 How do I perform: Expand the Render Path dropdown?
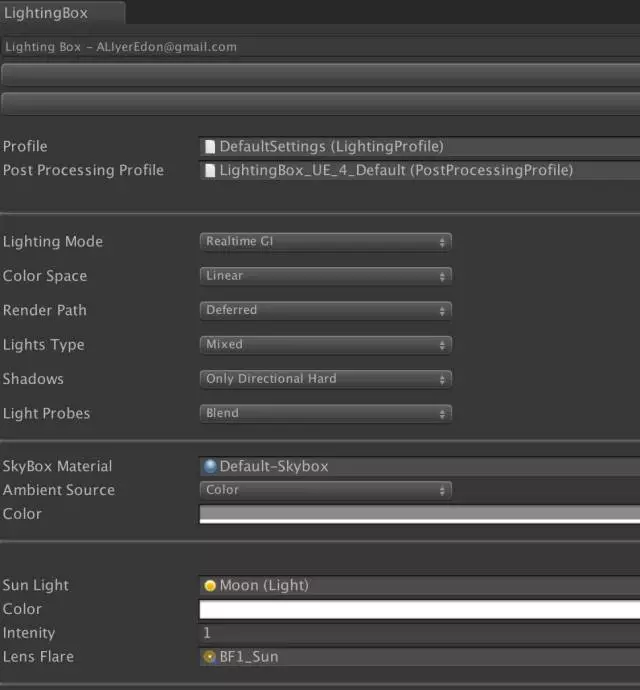[325, 311]
